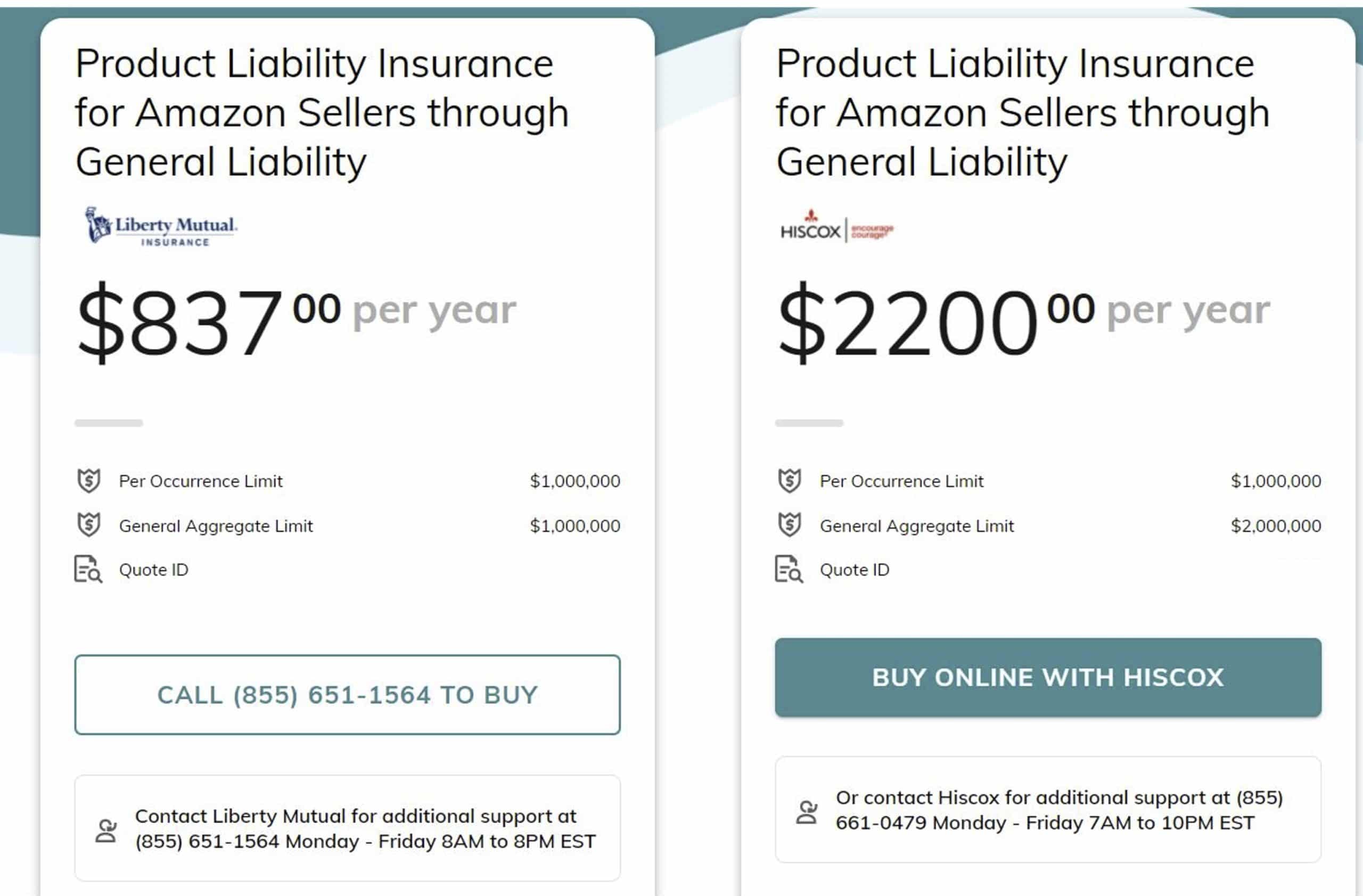
Task: Click the shield icon beside Liberty General Aggregate Limit
Action: (89, 524)
